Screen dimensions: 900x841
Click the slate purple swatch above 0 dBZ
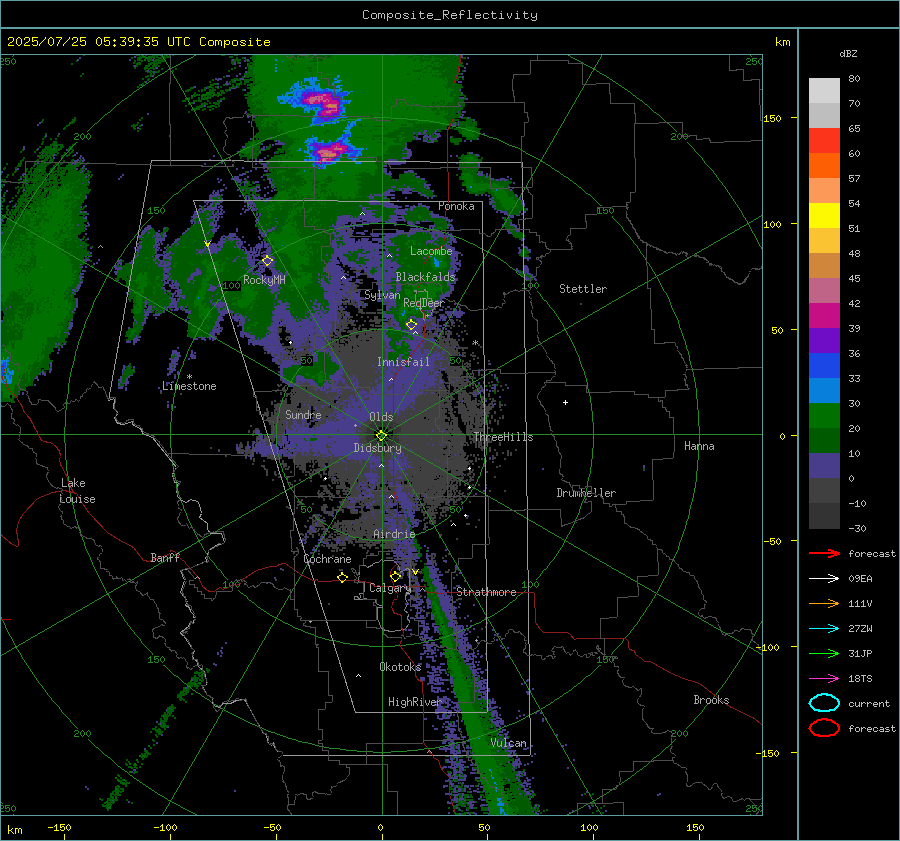(x=824, y=466)
